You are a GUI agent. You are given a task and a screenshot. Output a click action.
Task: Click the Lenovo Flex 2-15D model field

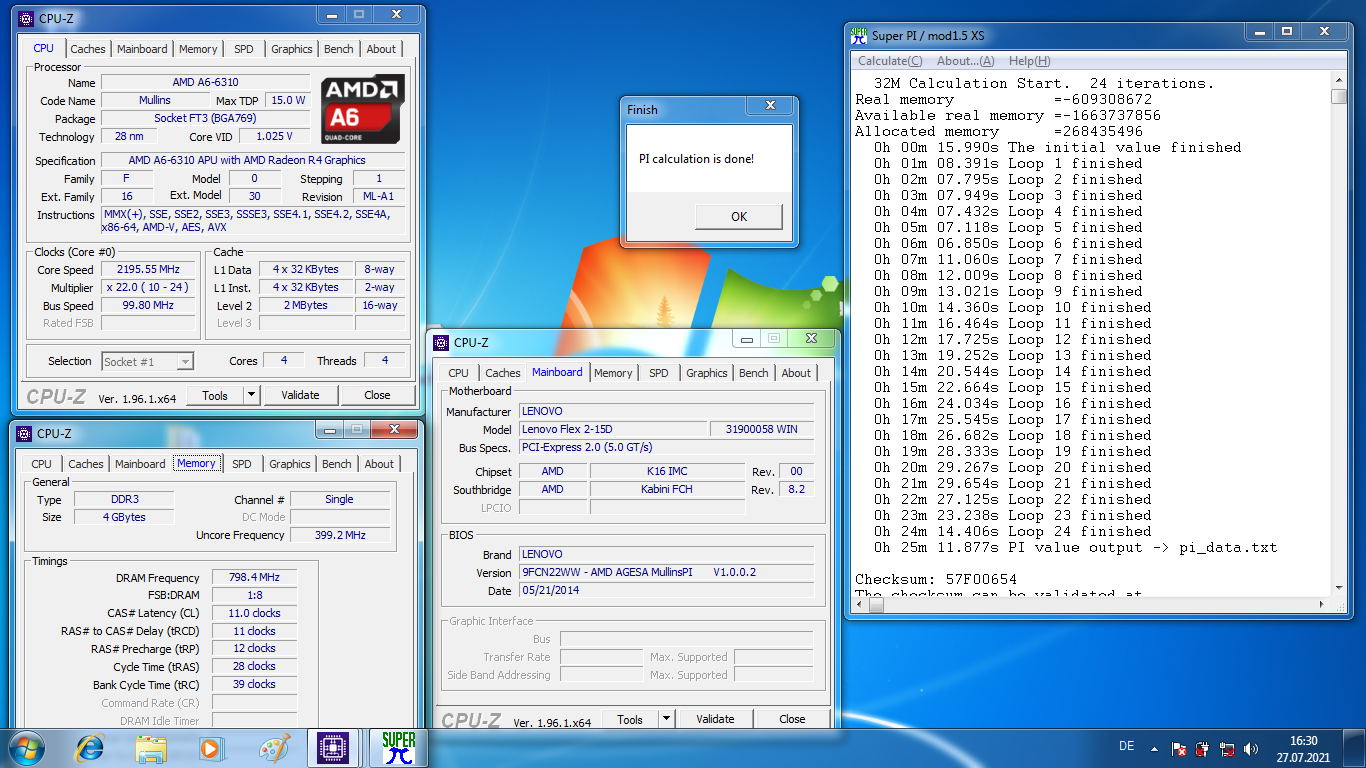pos(611,430)
